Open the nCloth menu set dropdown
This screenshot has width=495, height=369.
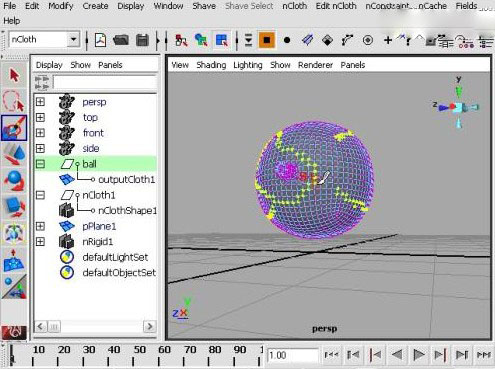(x=73, y=39)
